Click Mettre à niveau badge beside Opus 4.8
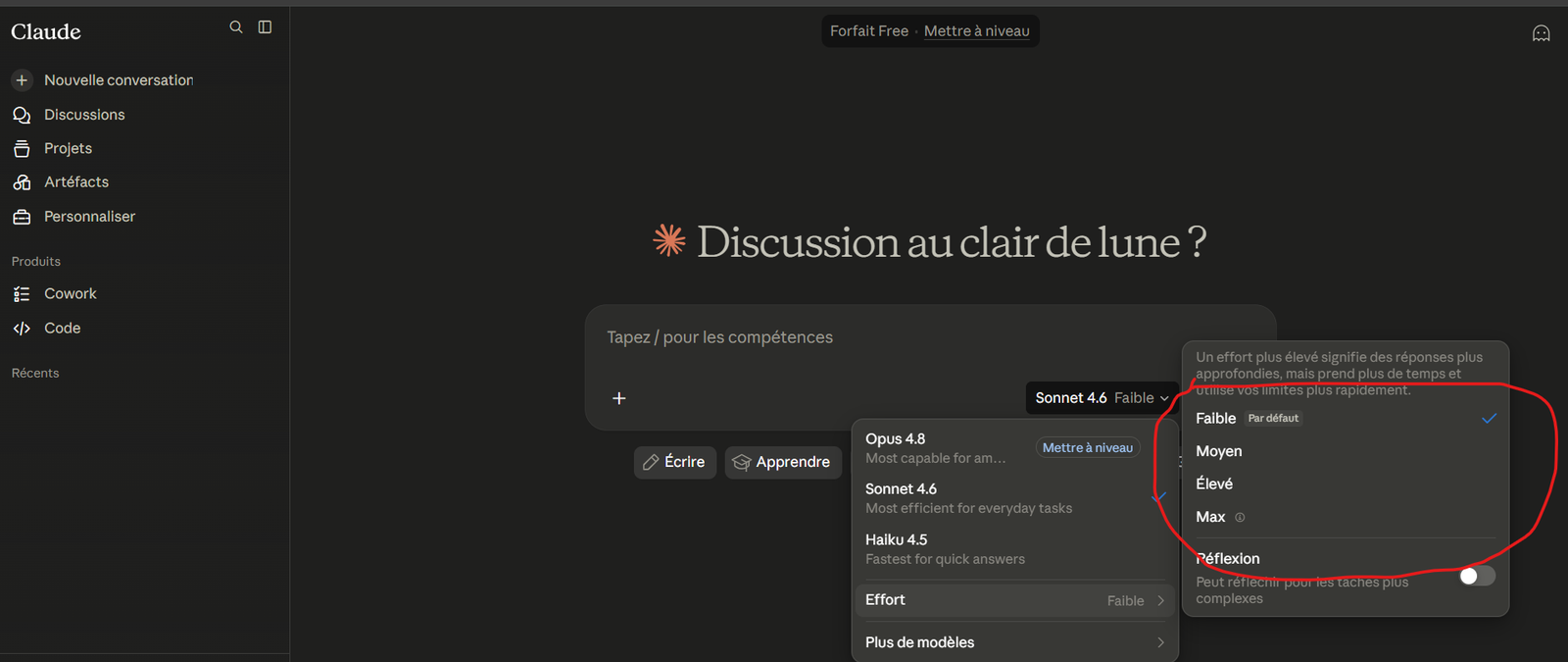Viewport: 1568px width, 662px height. [x=1088, y=448]
